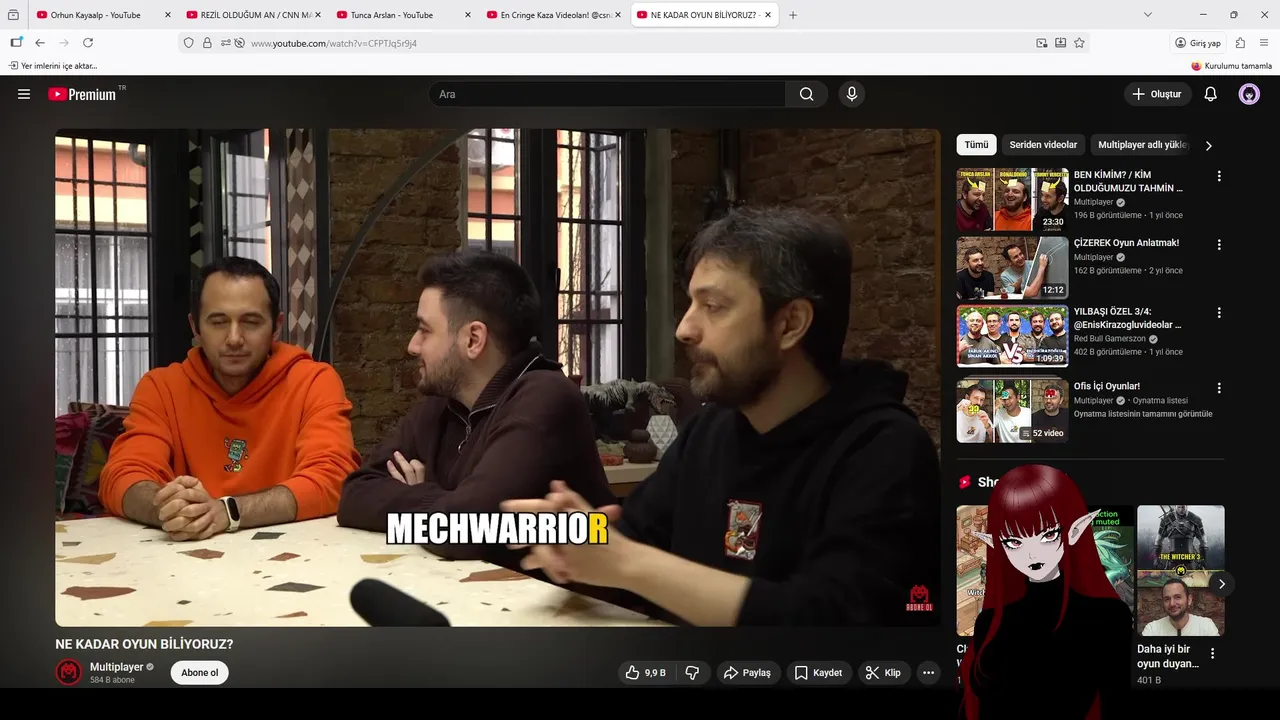Open BEN KİMİM video thumbnail
The image size is (1280, 720).
1012,200
